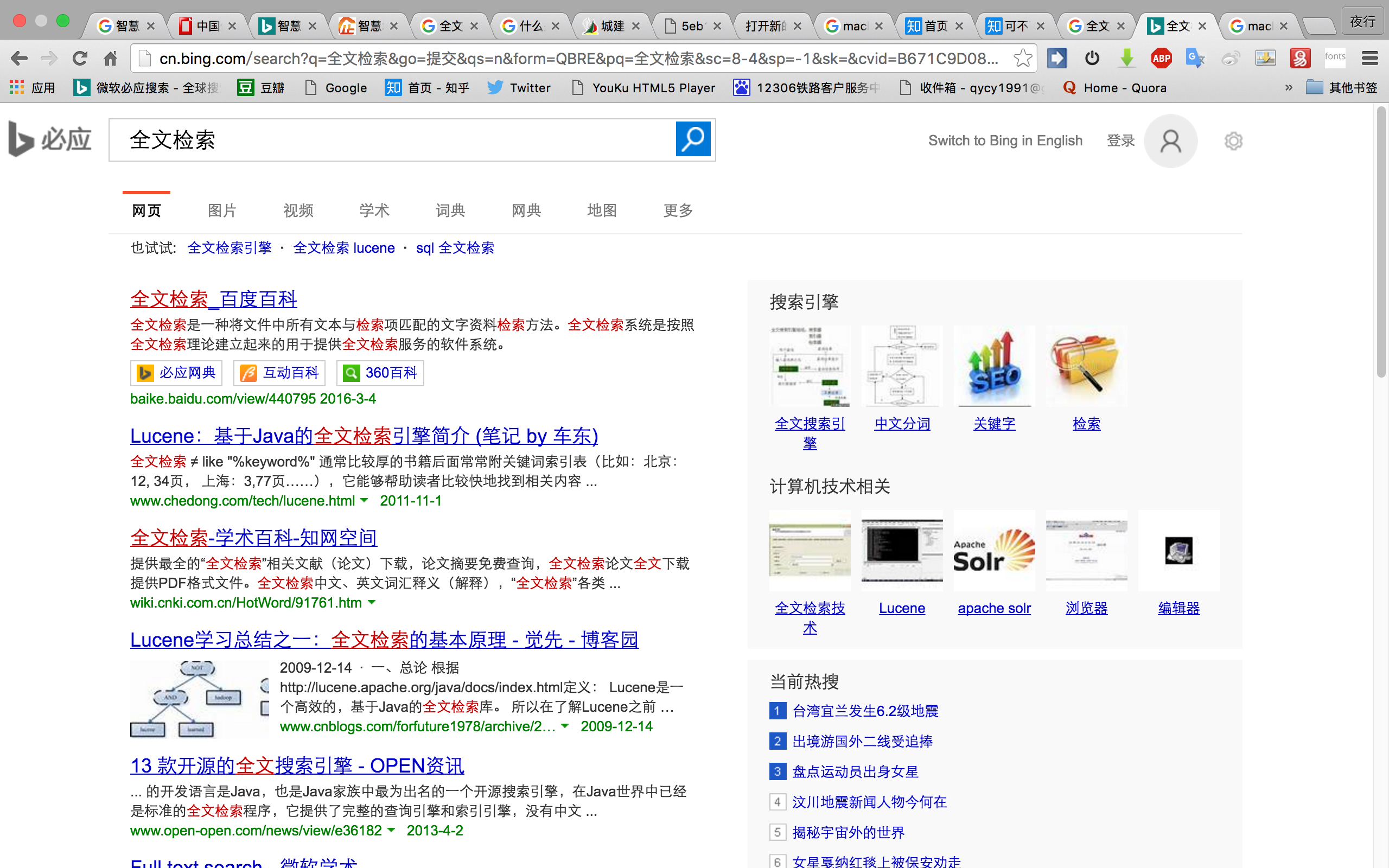The height and width of the screenshot is (868, 1389).
Task: Click the Weibo extension icon
Action: (1230, 58)
